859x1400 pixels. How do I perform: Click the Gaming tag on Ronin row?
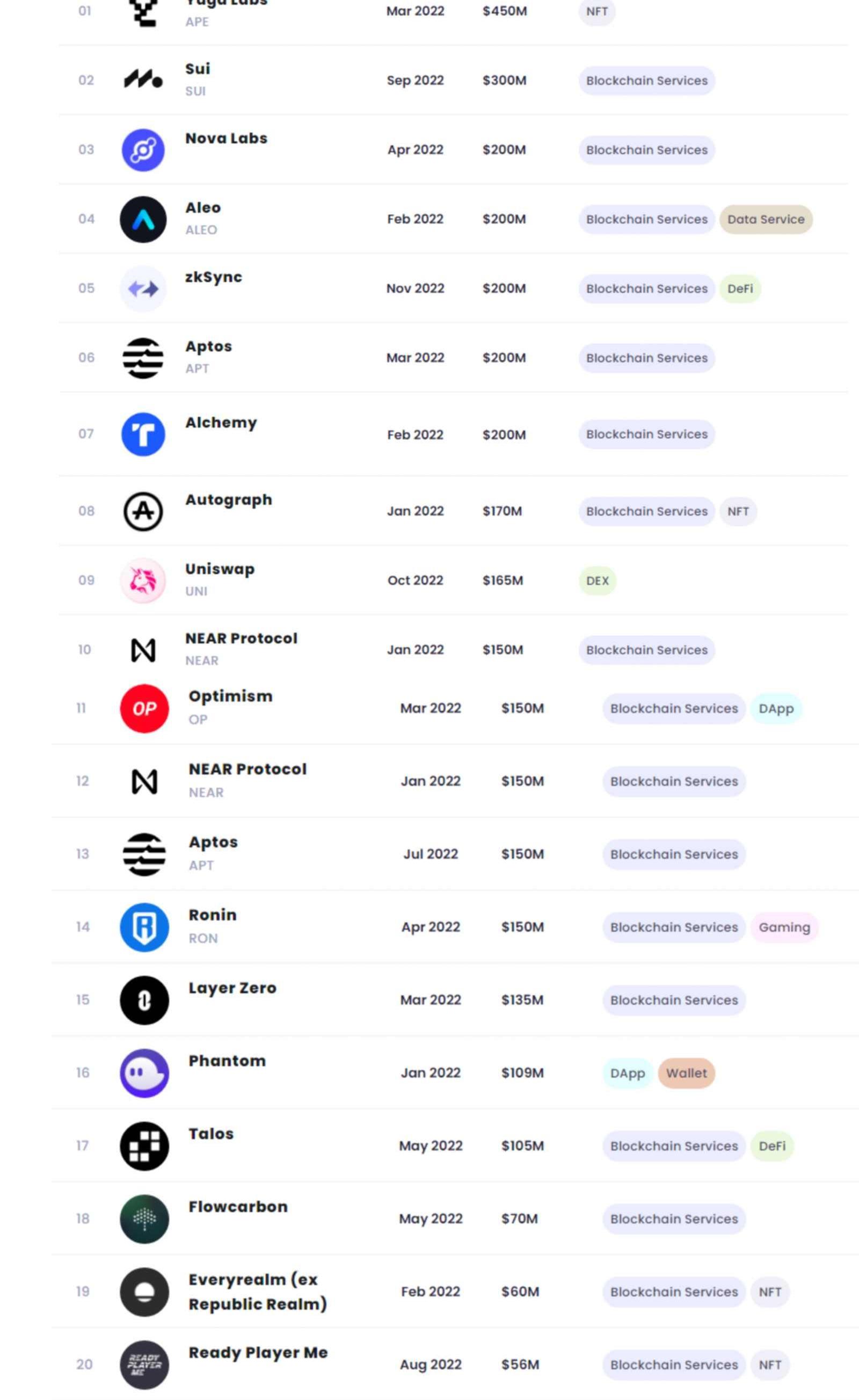pos(784,927)
